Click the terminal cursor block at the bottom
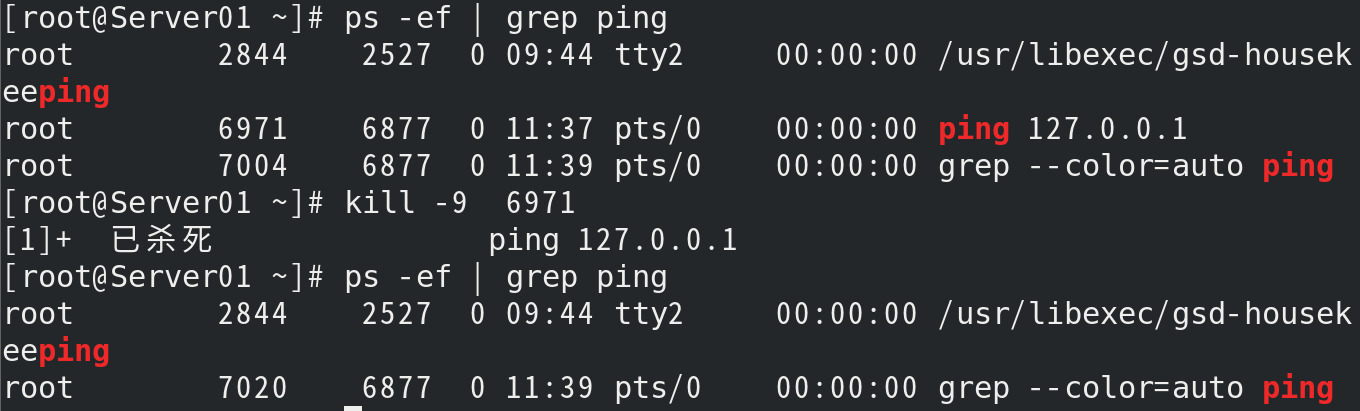 click(x=352, y=408)
